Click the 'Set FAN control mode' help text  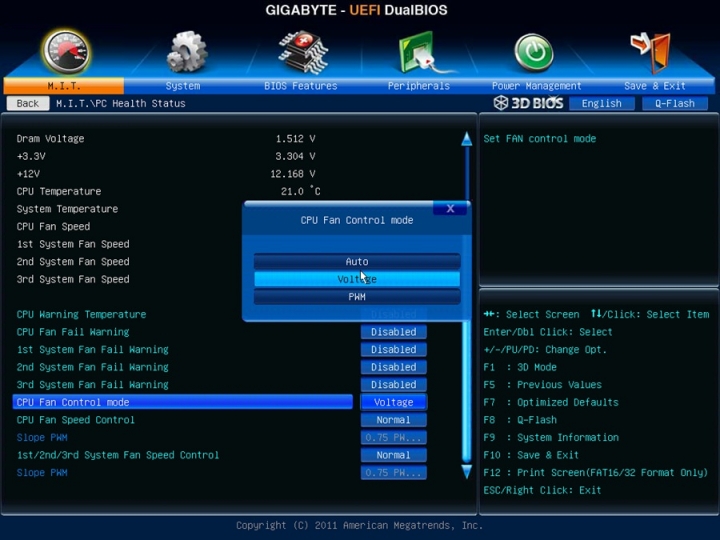tap(540, 139)
